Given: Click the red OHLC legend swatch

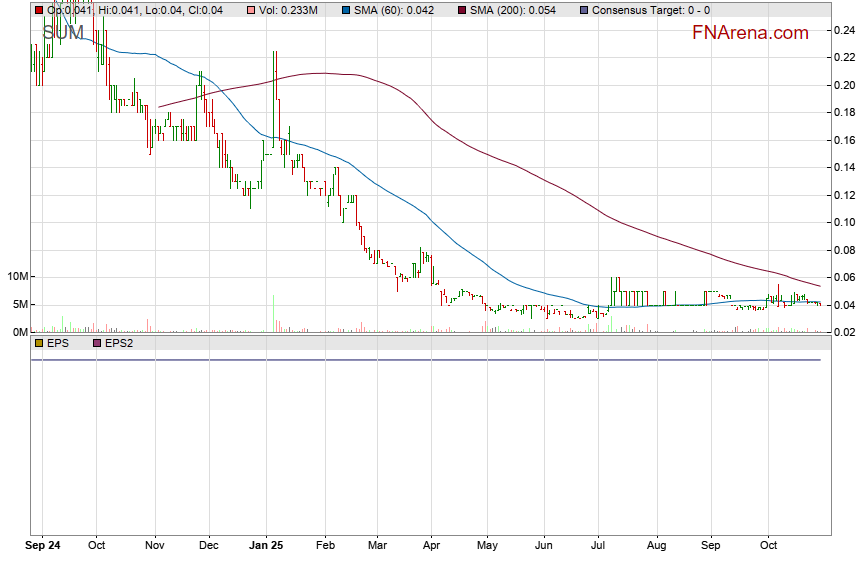Looking at the screenshot, I should click(x=39, y=10).
